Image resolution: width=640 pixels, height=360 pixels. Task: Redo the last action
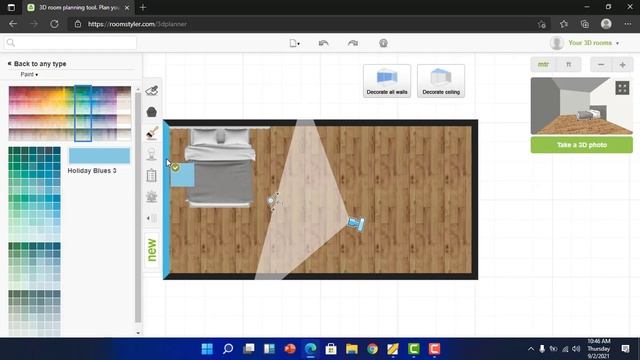(353, 43)
